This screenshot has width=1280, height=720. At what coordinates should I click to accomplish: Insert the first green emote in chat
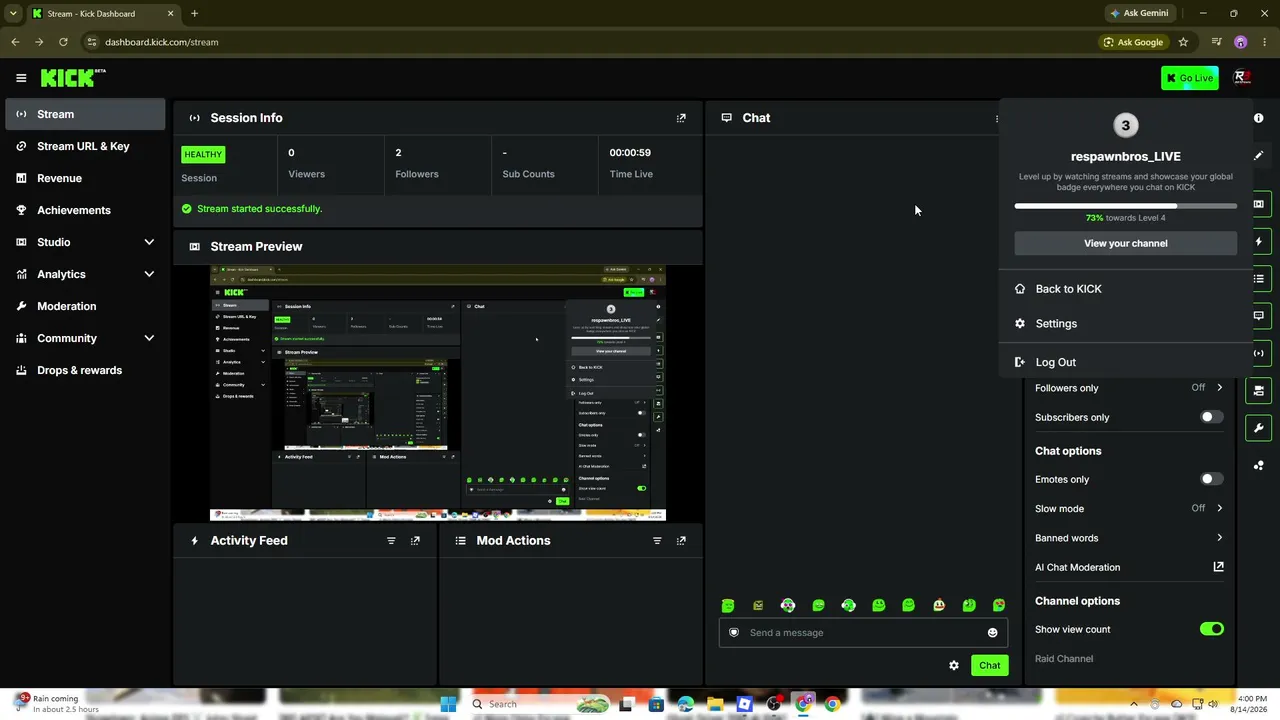click(728, 605)
